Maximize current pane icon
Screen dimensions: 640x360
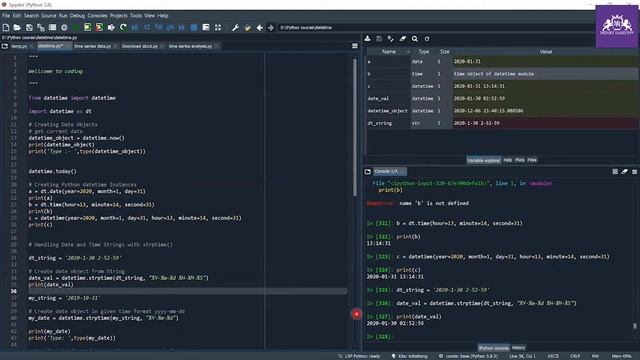(x=206, y=27)
